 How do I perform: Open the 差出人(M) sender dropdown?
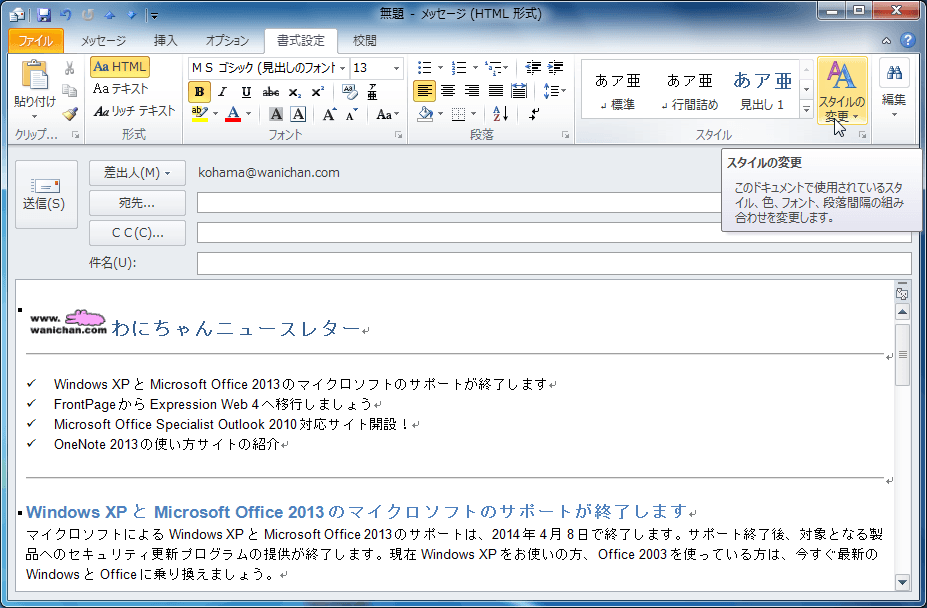click(x=137, y=173)
